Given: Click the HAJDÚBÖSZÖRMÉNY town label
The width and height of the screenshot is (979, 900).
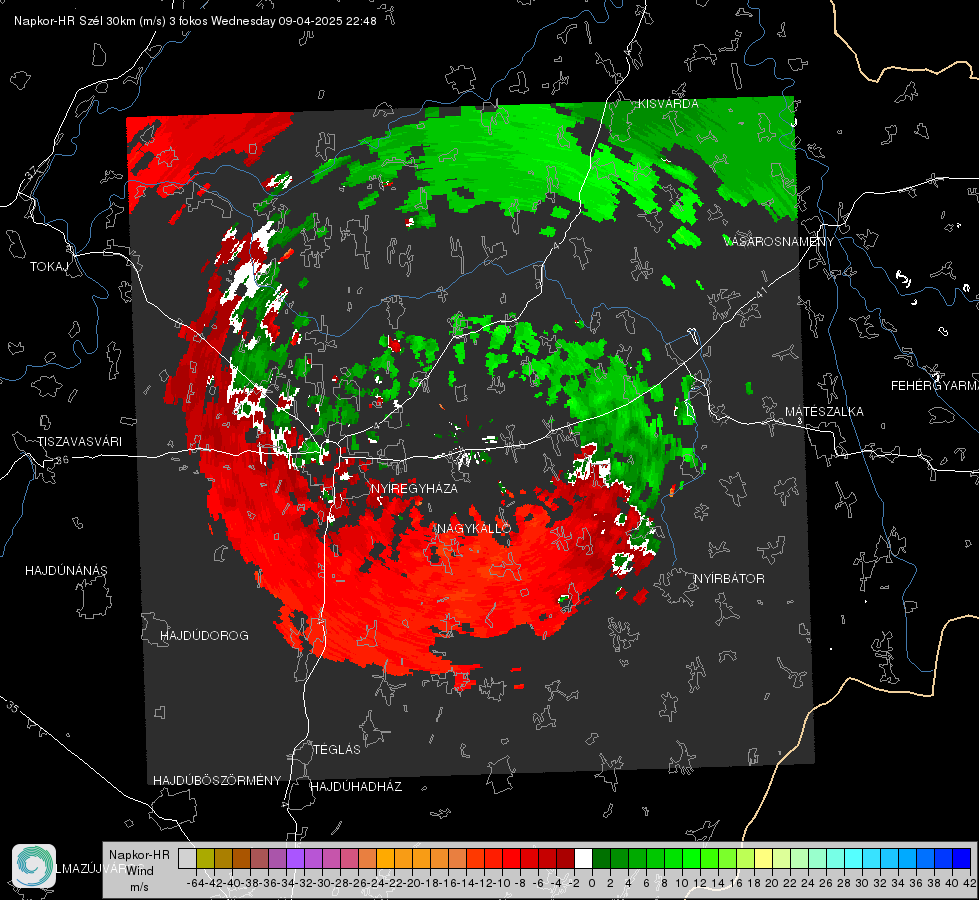Looking at the screenshot, I should 217,781.
